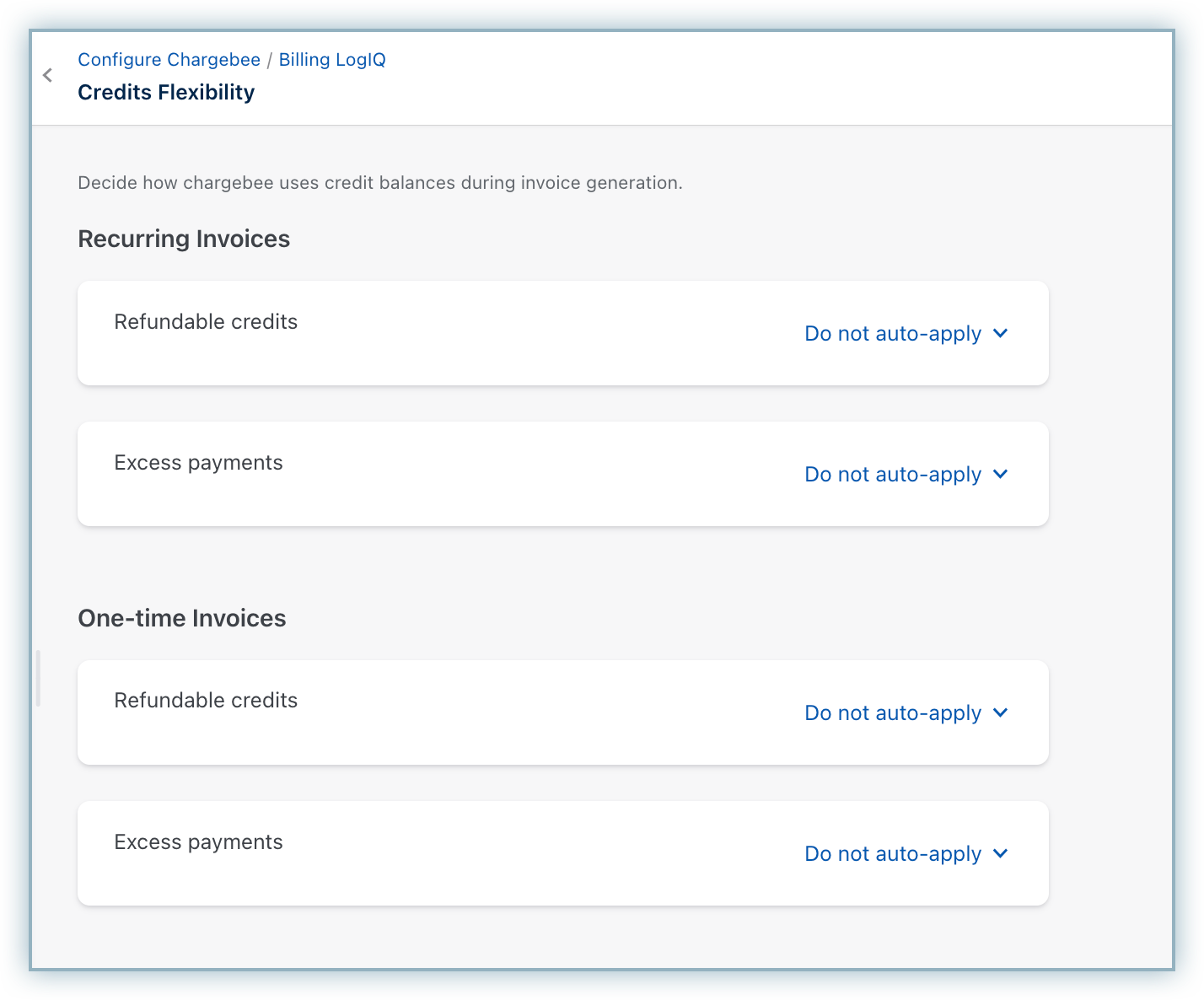Open One-time Invoices Excess payments dropdown
This screenshot has width=1204, height=1000.
pos(893,854)
